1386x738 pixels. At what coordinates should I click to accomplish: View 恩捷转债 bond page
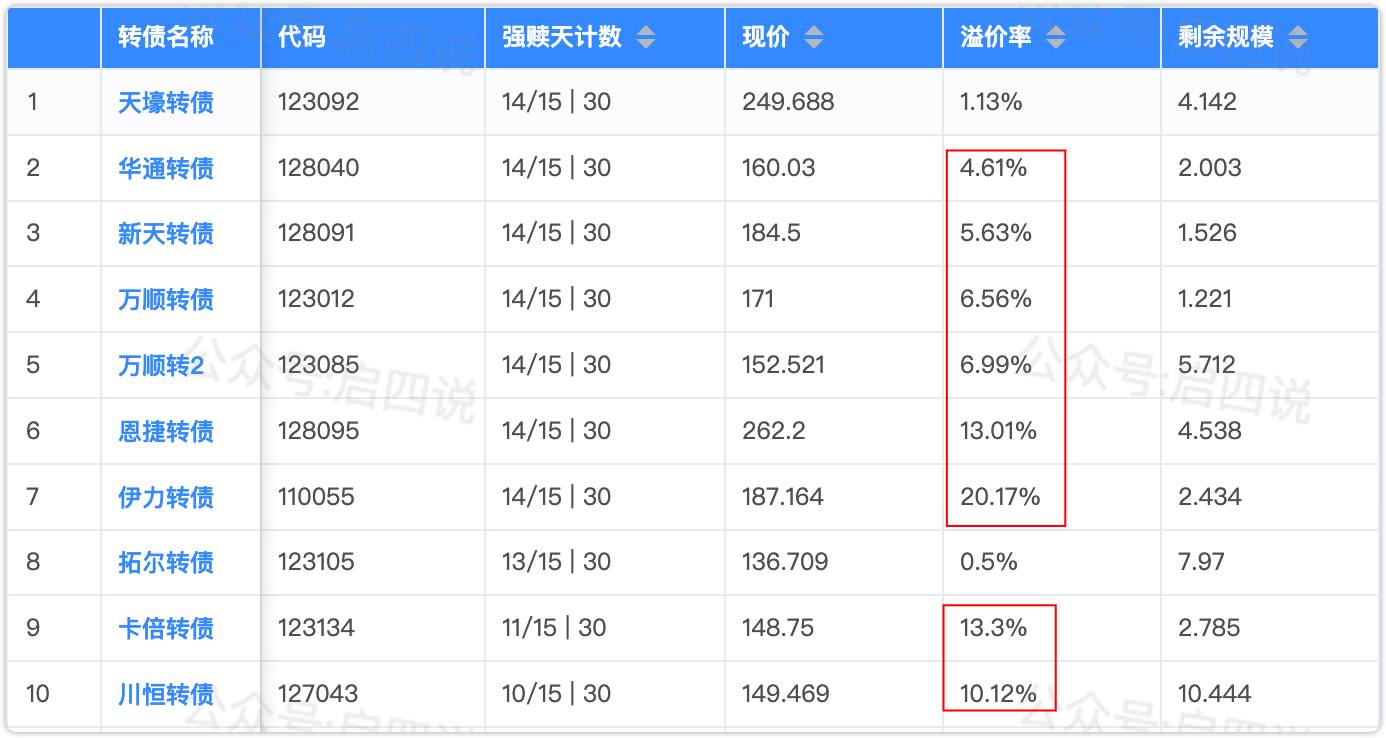tap(166, 431)
